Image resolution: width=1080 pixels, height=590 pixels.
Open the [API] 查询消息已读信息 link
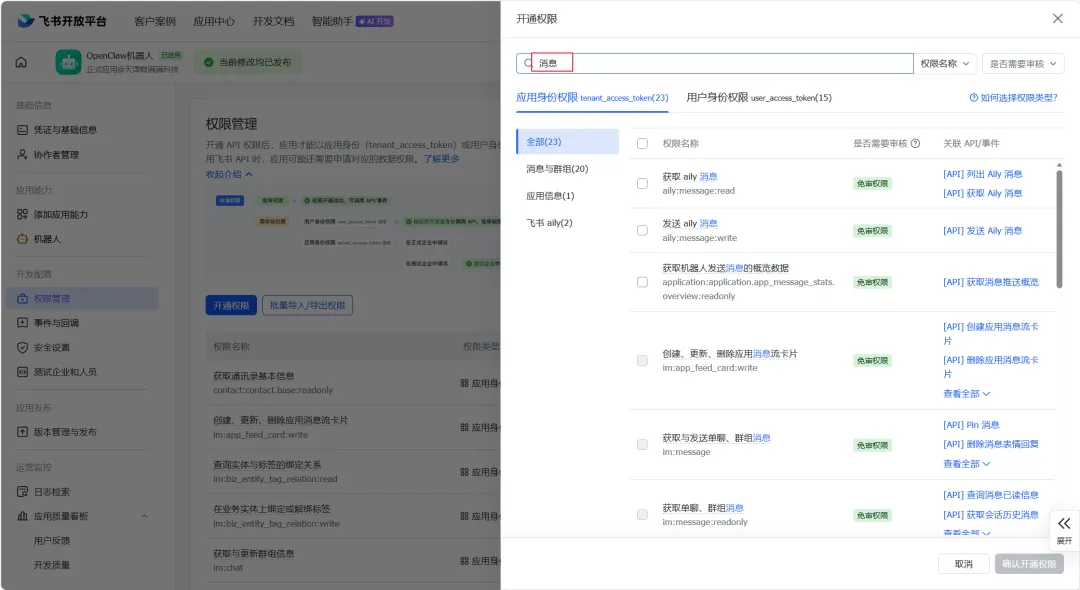click(x=990, y=495)
